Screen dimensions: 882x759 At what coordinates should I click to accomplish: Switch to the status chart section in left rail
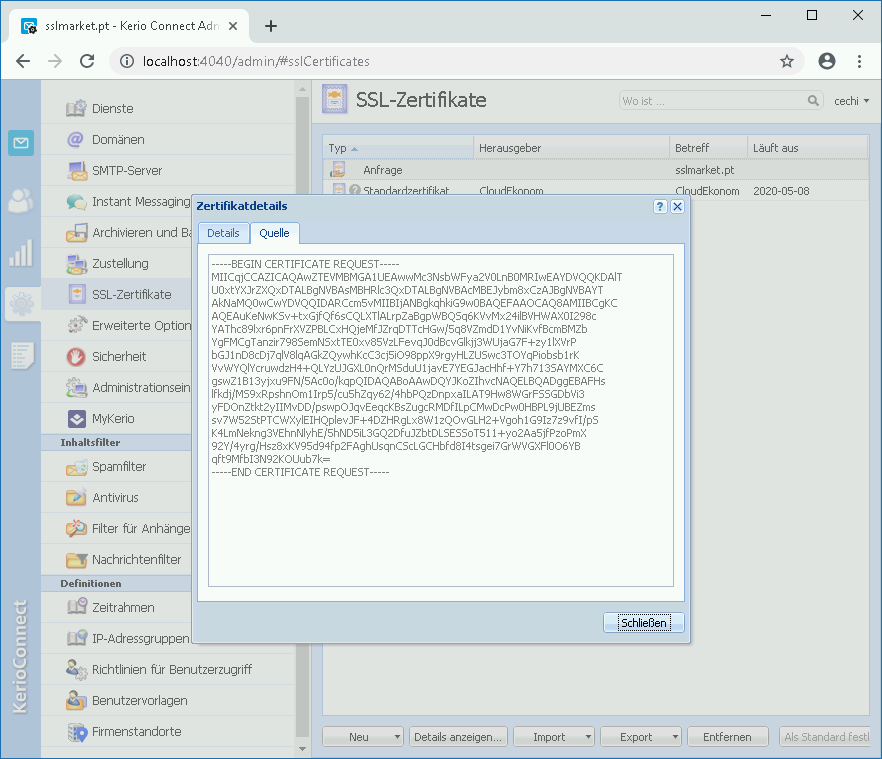pyautogui.click(x=21, y=253)
